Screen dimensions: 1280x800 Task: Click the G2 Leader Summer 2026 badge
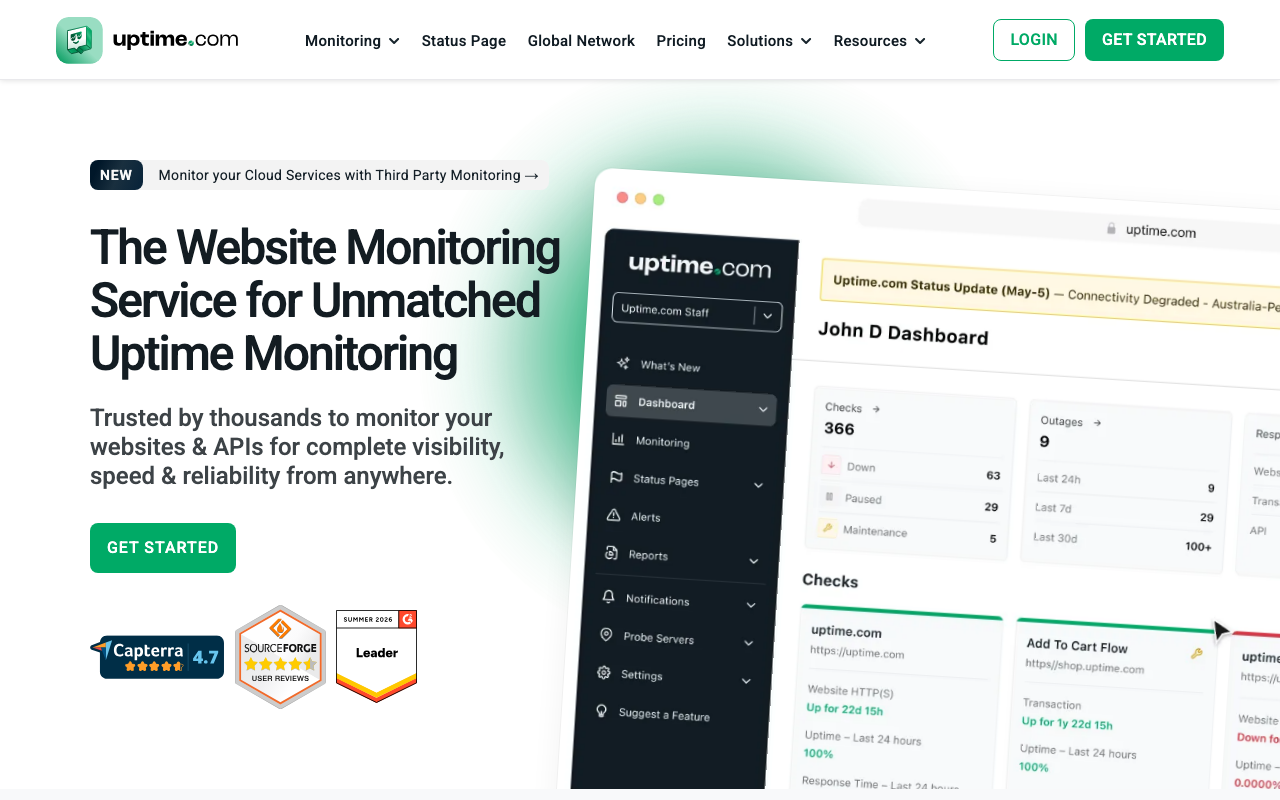coord(376,656)
